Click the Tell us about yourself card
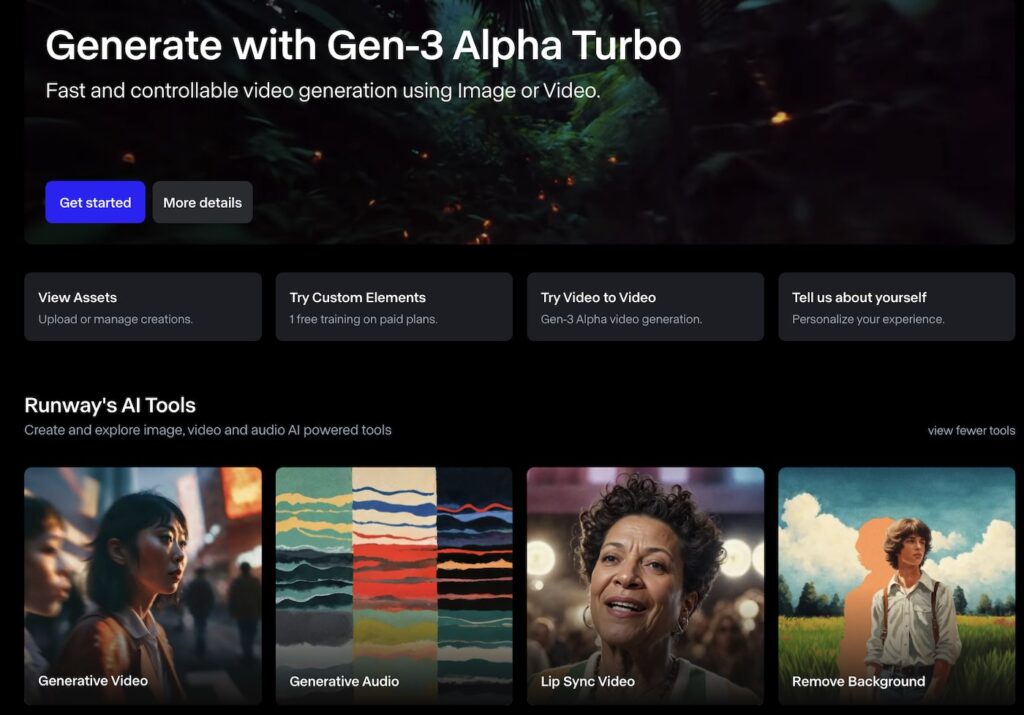Screen dimensions: 1024x715 coord(896,307)
